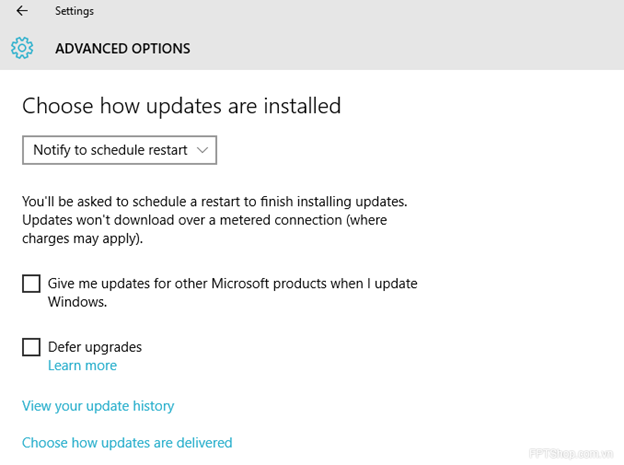This screenshot has width=624, height=465.
Task: Click the Settings window title text
Action: pyautogui.click(x=74, y=11)
